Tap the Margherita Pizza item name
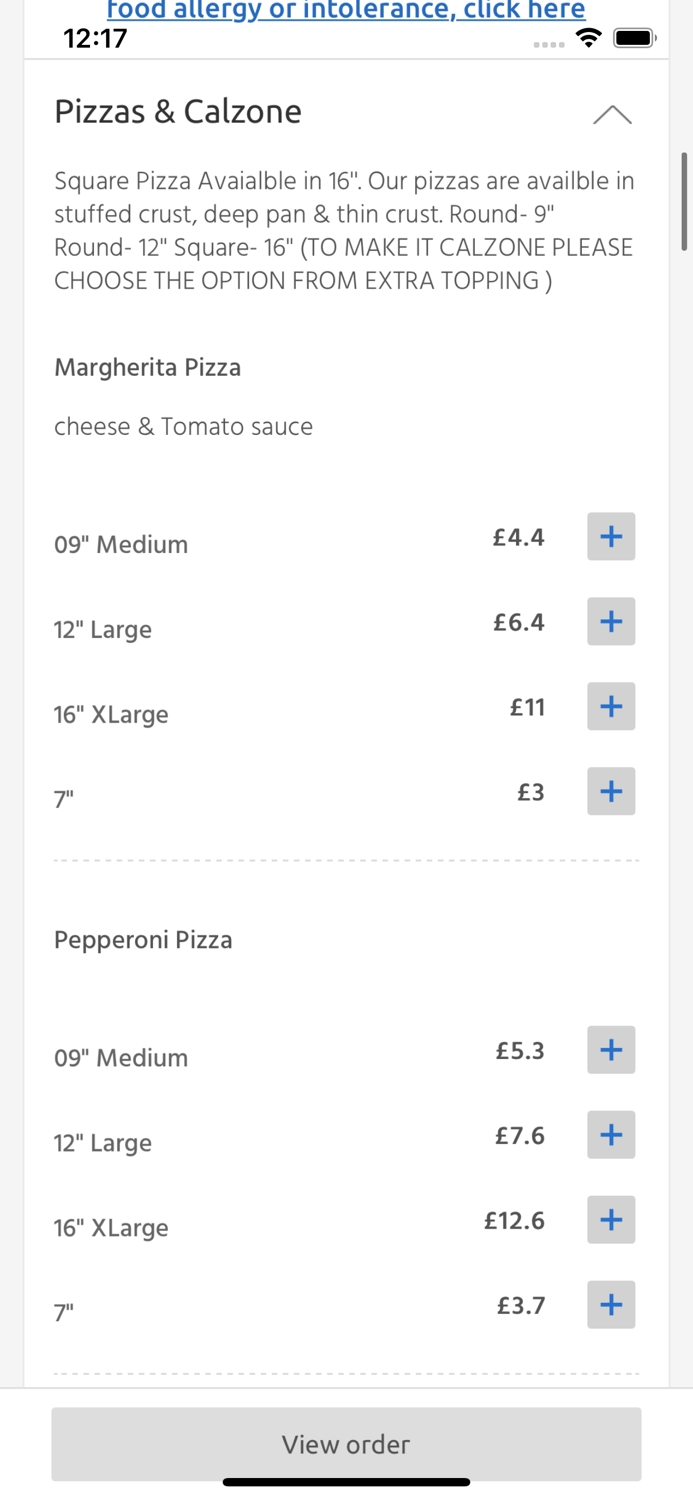 (148, 367)
